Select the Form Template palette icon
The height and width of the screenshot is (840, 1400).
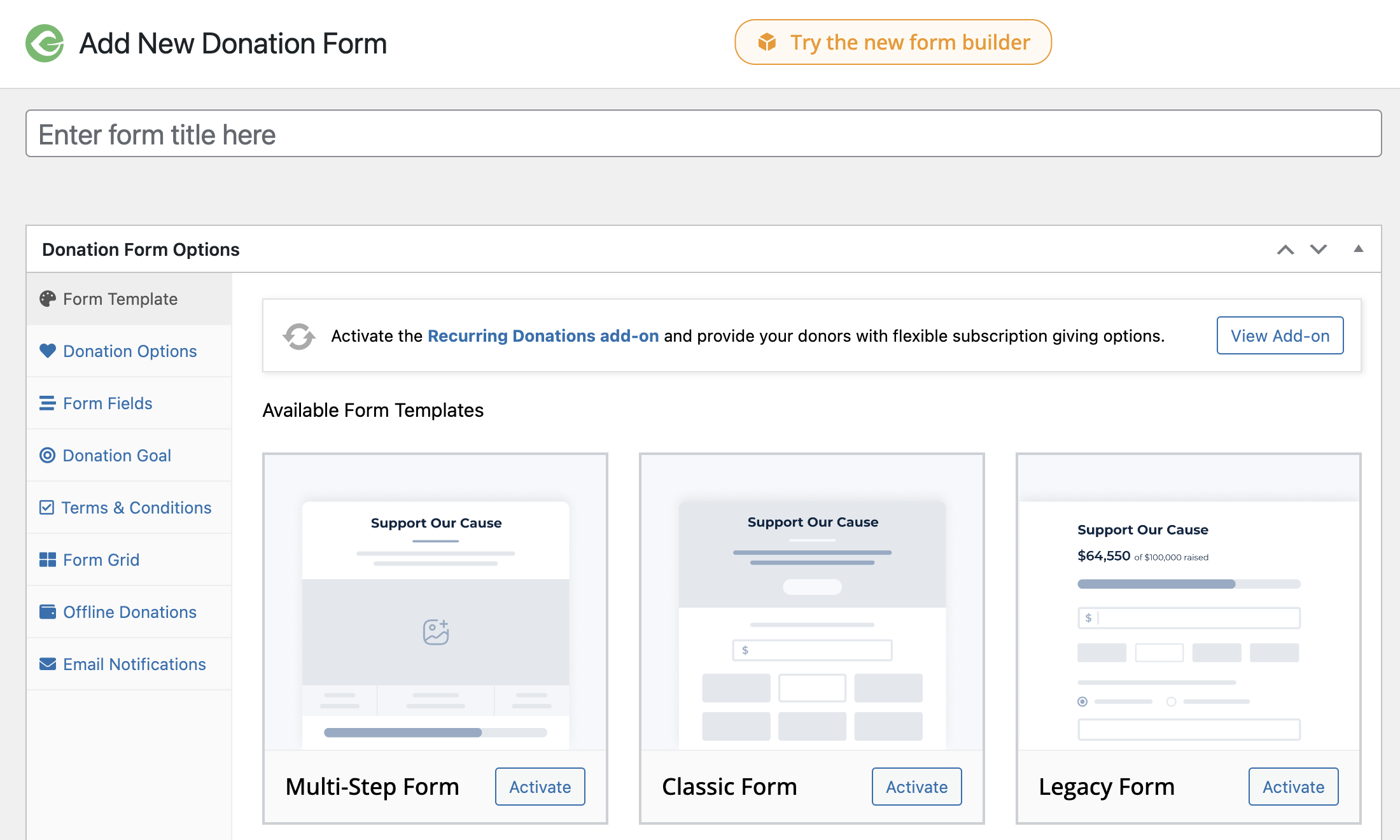pyautogui.click(x=48, y=298)
